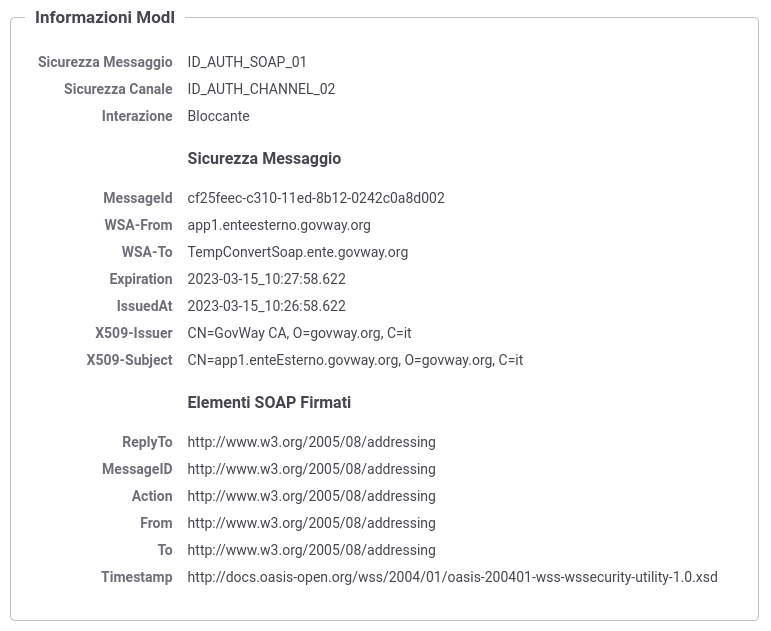This screenshot has width=771, height=631.
Task: Click the ID_AUTH_CHANNEL_02 value
Action: [261, 89]
